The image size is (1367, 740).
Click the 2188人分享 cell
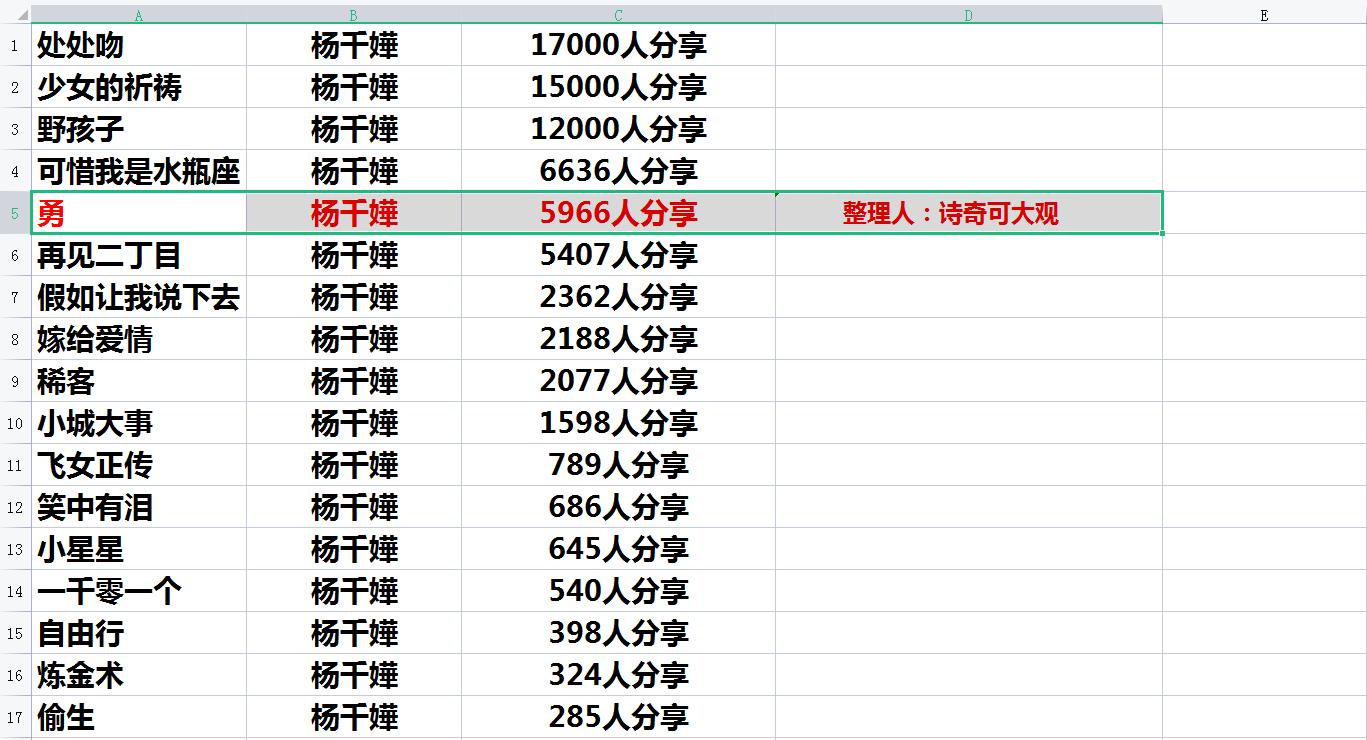coord(618,339)
